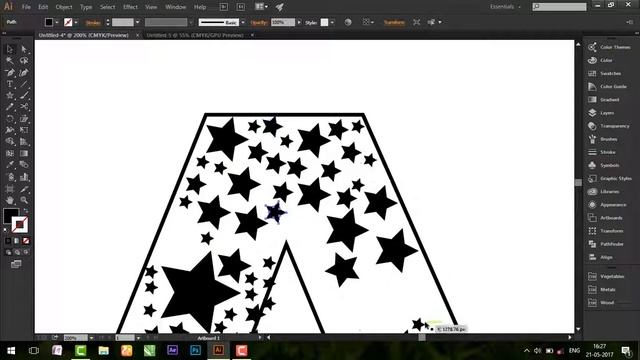Viewport: 640px width, 360px height.
Task: Open the Layers panel
Action: click(x=607, y=113)
